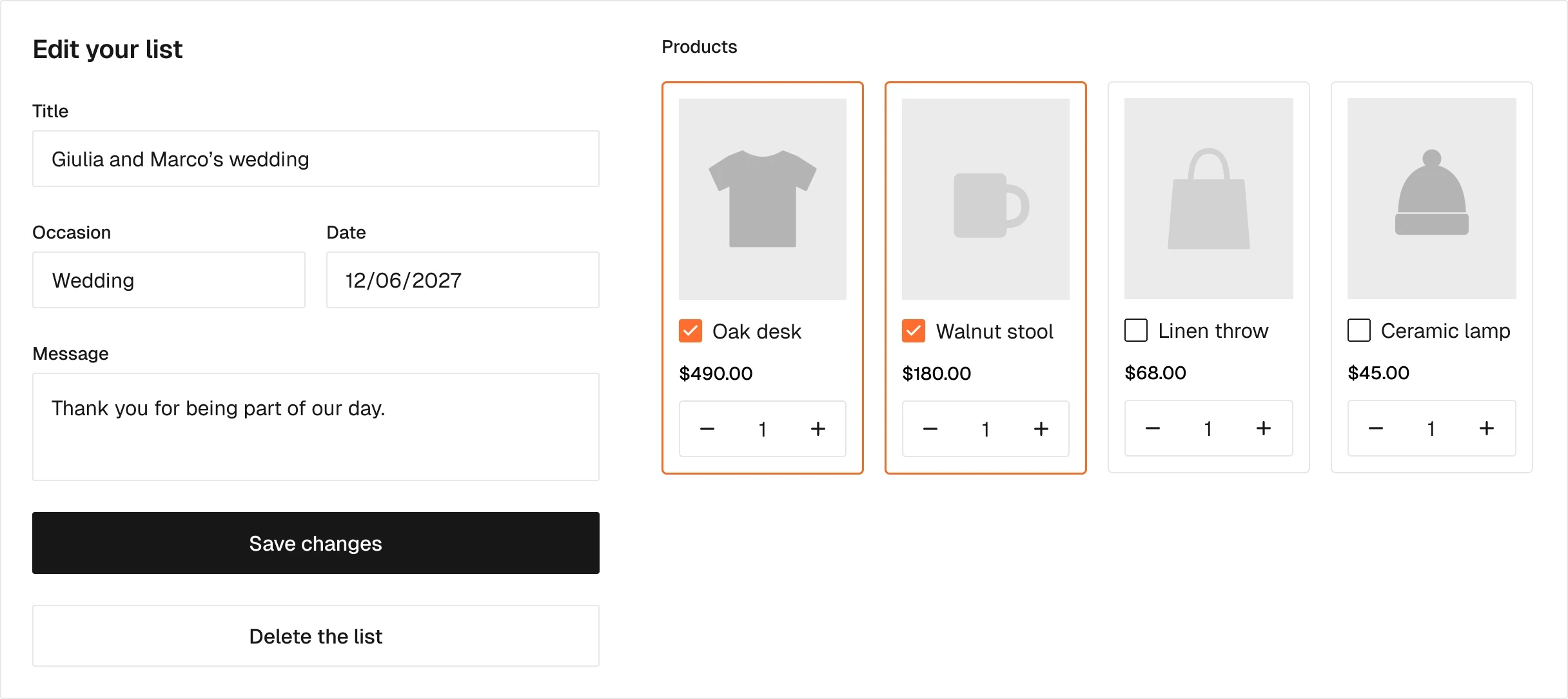Click the Walnut stool quantity value
1568x699 pixels.
986,429
